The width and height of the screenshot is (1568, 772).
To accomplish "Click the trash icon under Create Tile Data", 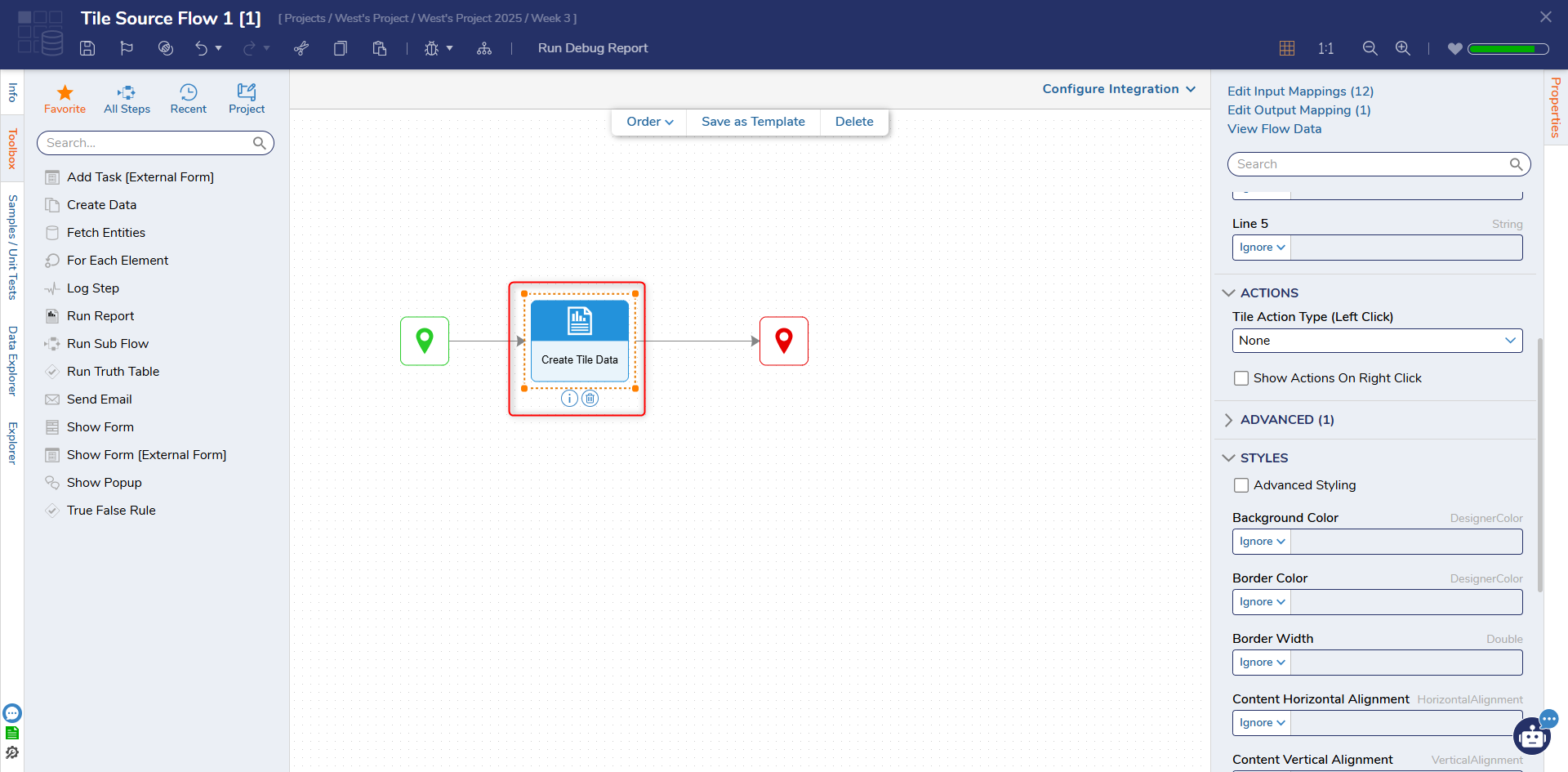I will point(590,399).
